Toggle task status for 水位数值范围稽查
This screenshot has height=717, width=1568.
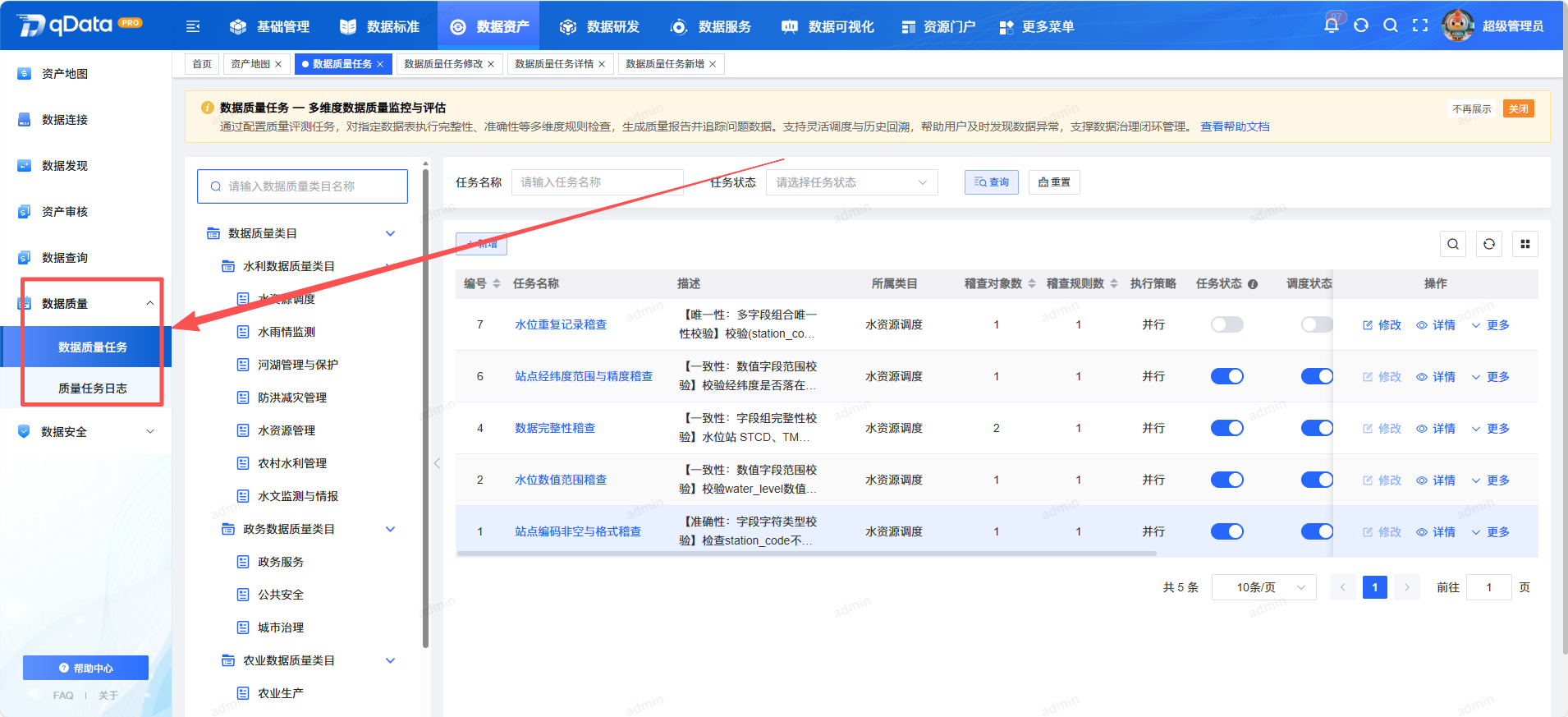1227,480
